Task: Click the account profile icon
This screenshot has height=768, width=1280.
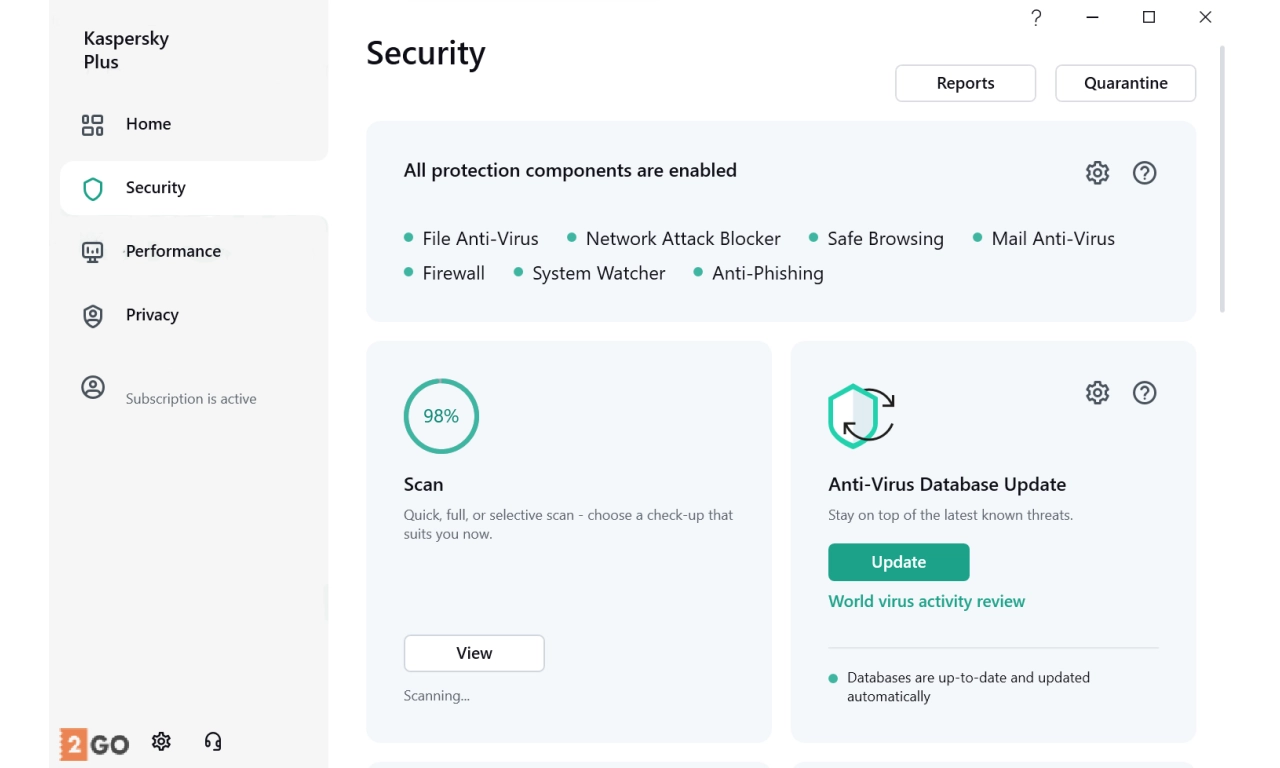Action: [x=92, y=388]
